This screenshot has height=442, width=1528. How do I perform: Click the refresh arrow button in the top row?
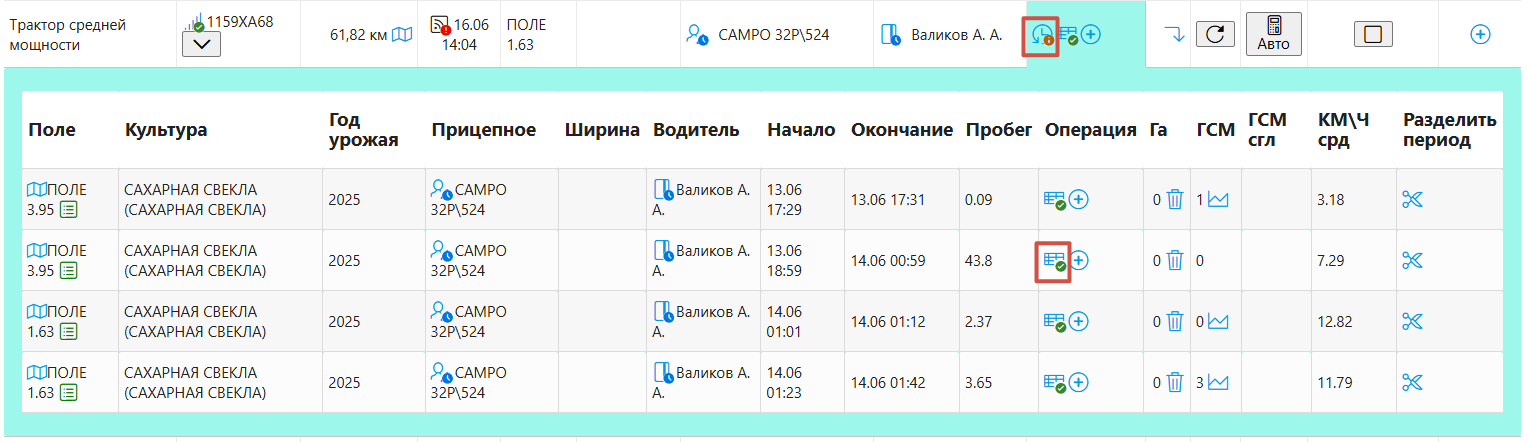coord(1215,35)
